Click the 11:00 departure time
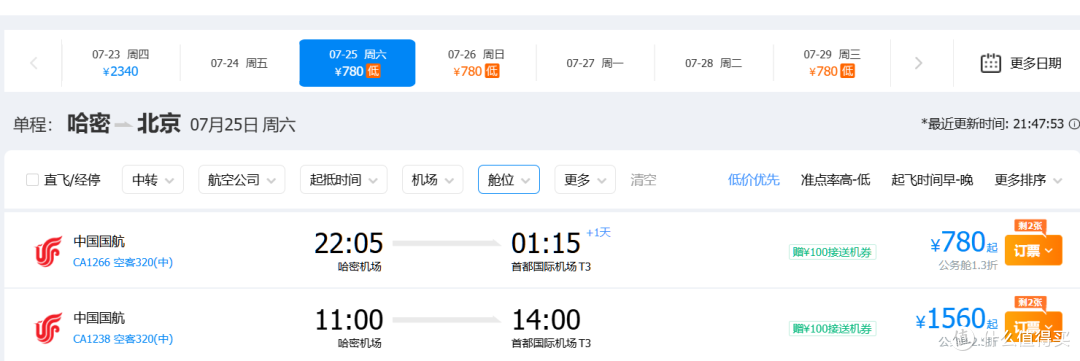This screenshot has height=361, width=1080. pos(349,320)
